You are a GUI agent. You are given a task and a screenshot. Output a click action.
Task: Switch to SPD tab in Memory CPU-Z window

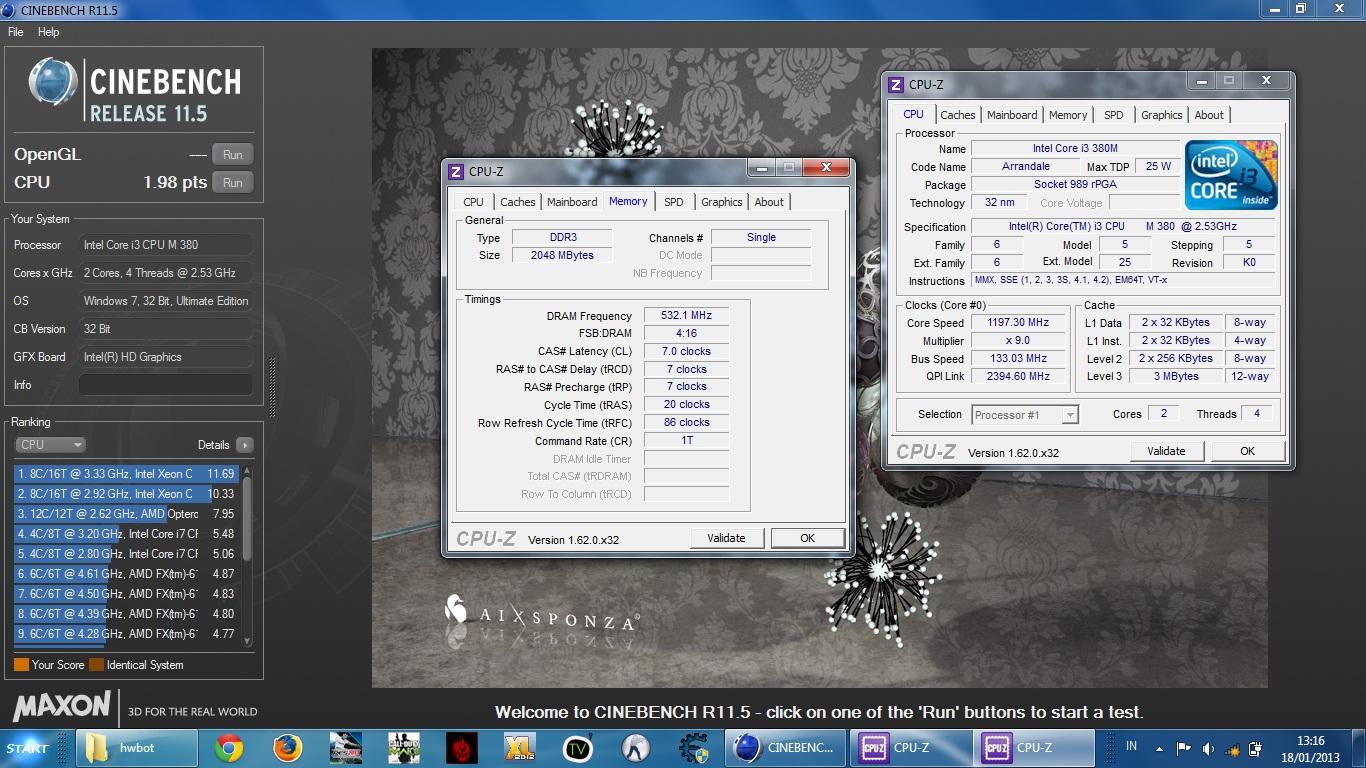[674, 202]
